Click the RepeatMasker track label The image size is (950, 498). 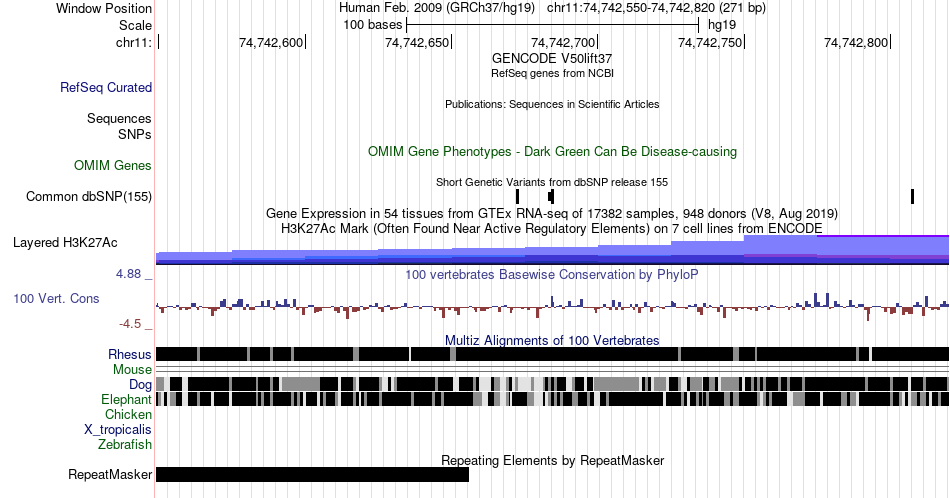(110, 474)
